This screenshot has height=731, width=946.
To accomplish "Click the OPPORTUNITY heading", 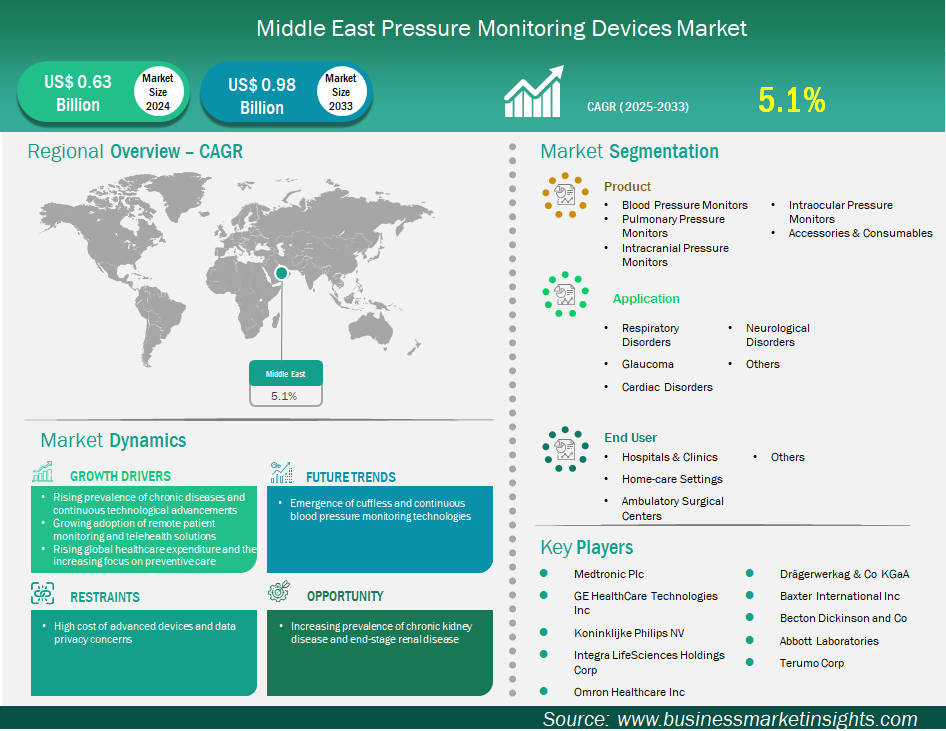I will tap(345, 596).
